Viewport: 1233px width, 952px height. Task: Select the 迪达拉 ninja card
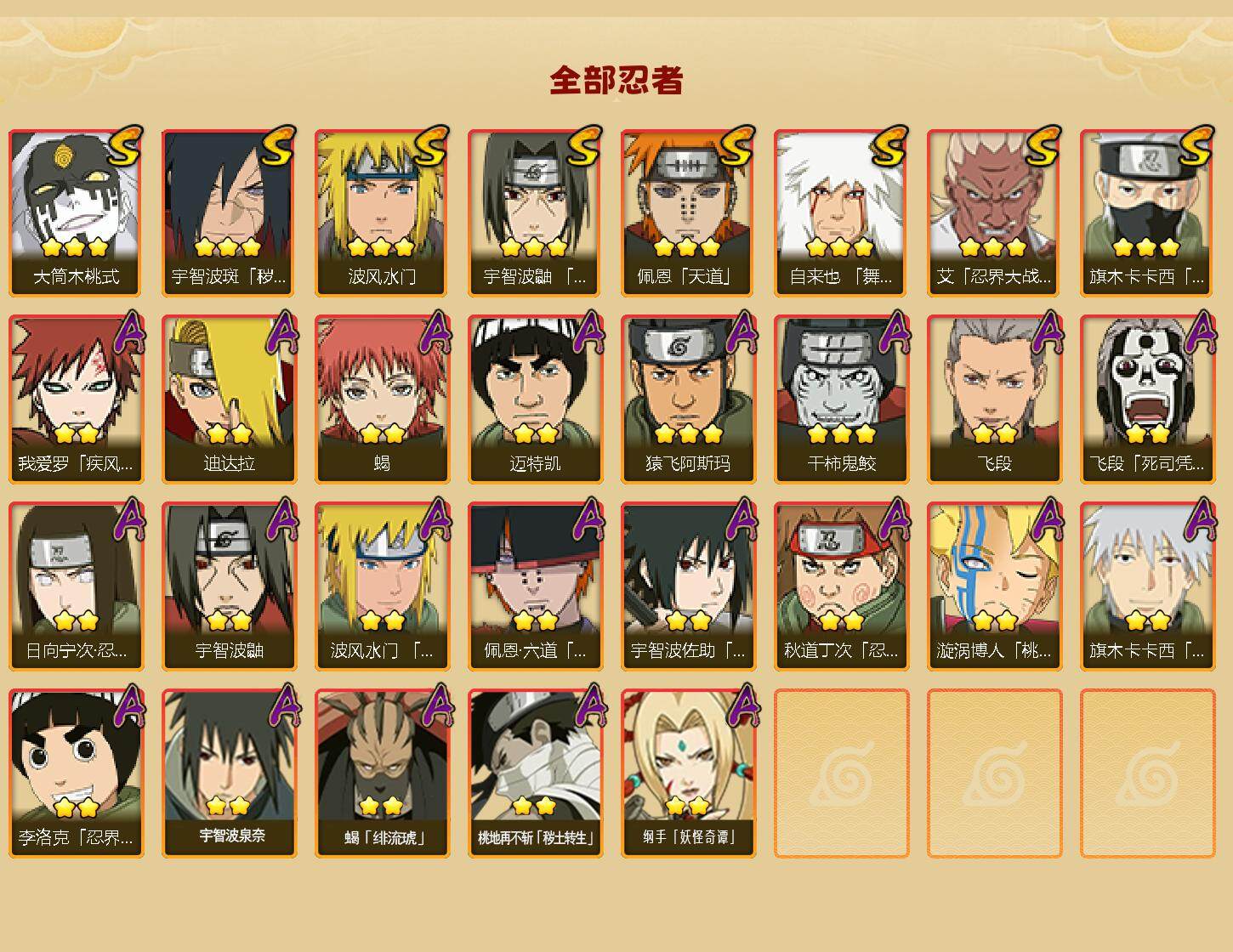click(229, 399)
